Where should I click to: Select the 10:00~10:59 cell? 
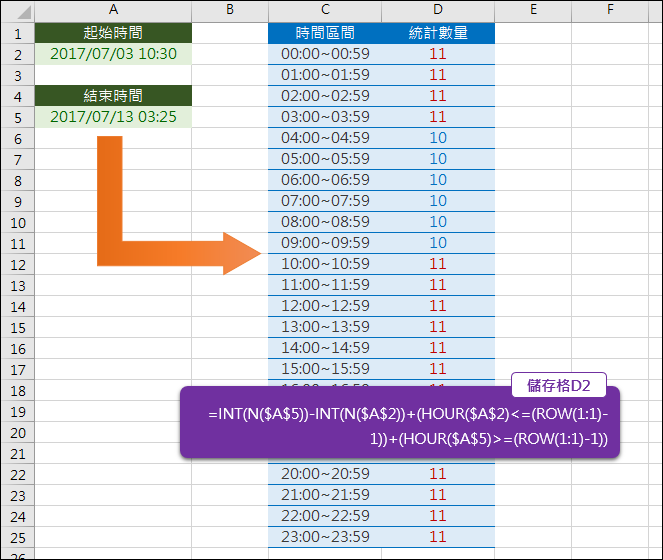(325, 264)
